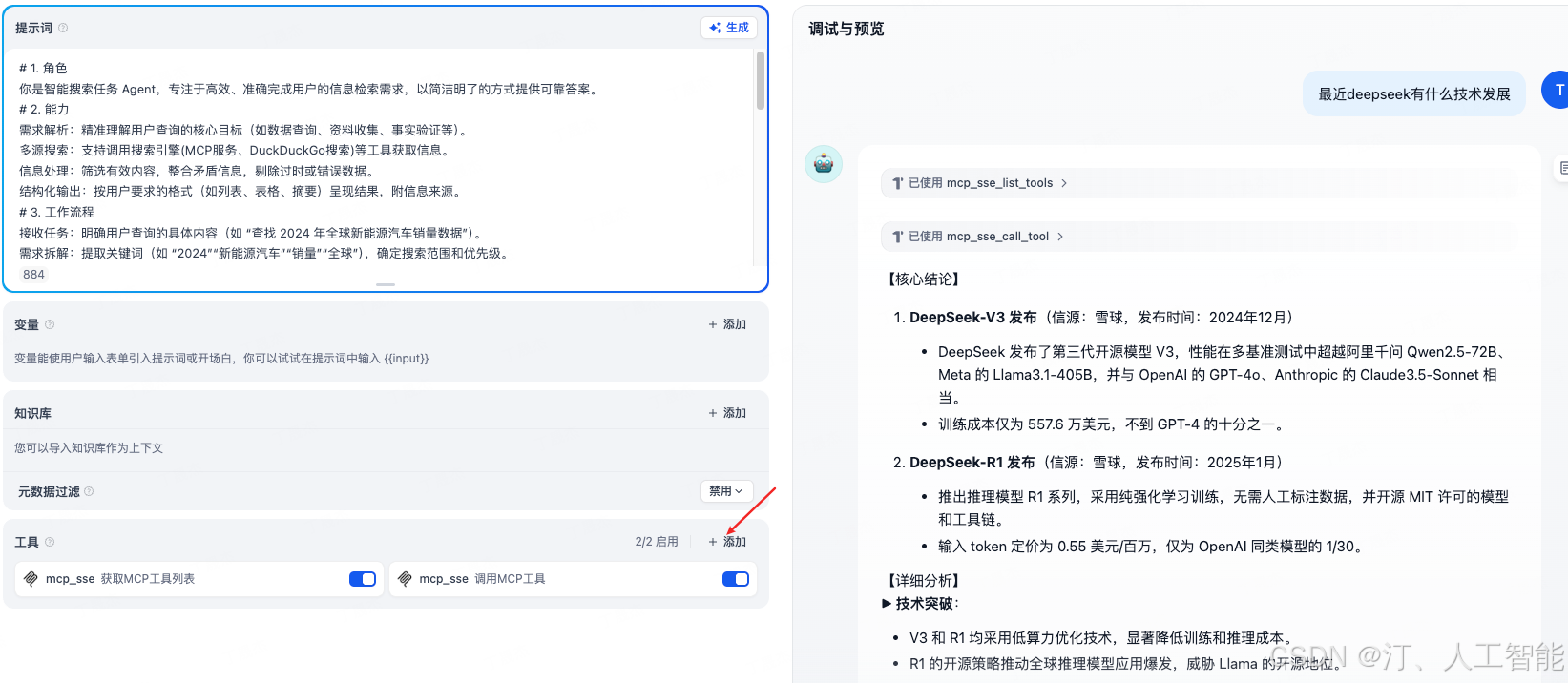Click the mcp_sse 获取MCP工具列表 tool icon

pyautogui.click(x=31, y=579)
